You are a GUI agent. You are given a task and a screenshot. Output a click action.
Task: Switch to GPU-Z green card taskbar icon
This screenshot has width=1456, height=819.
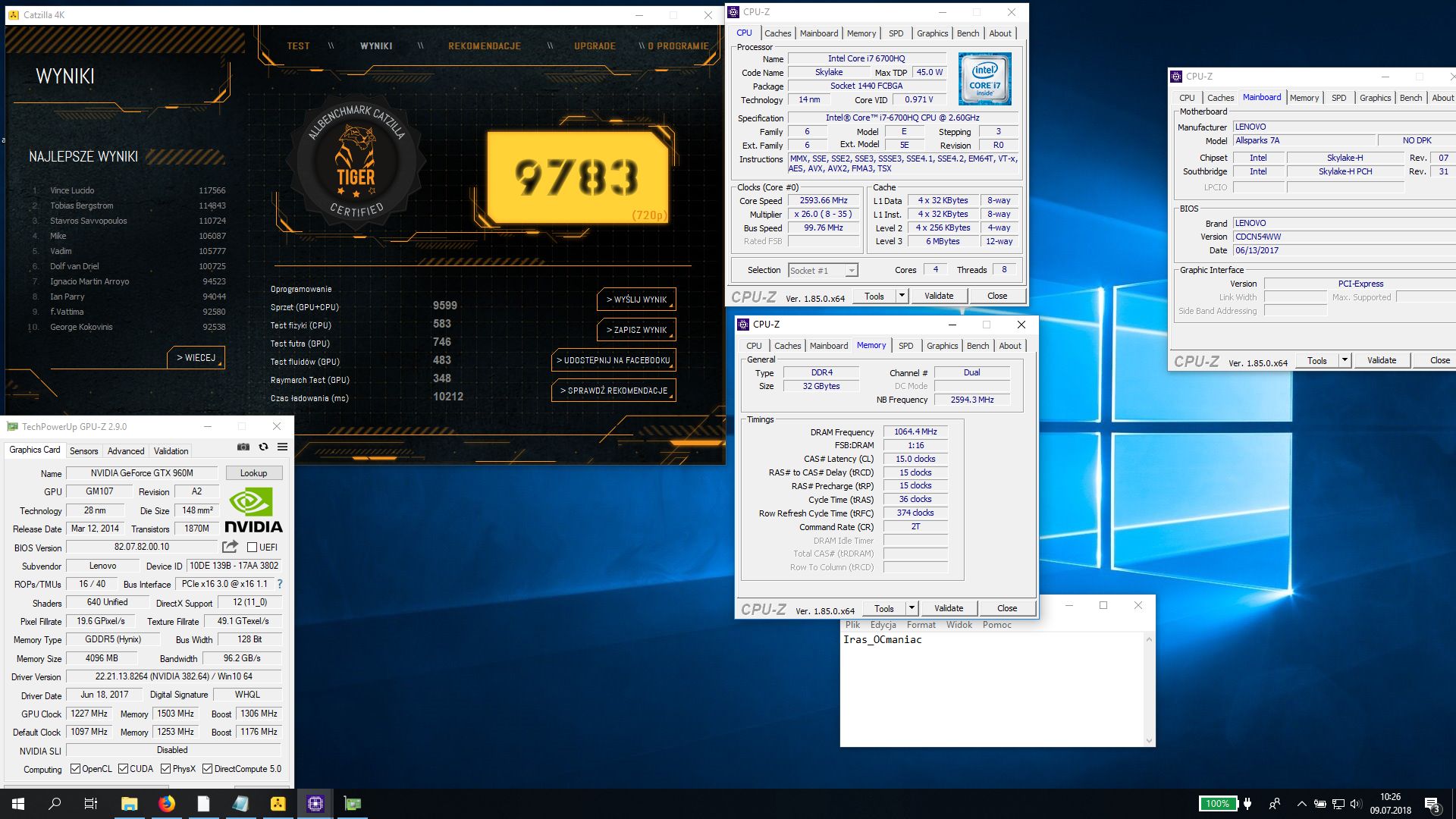(353, 804)
